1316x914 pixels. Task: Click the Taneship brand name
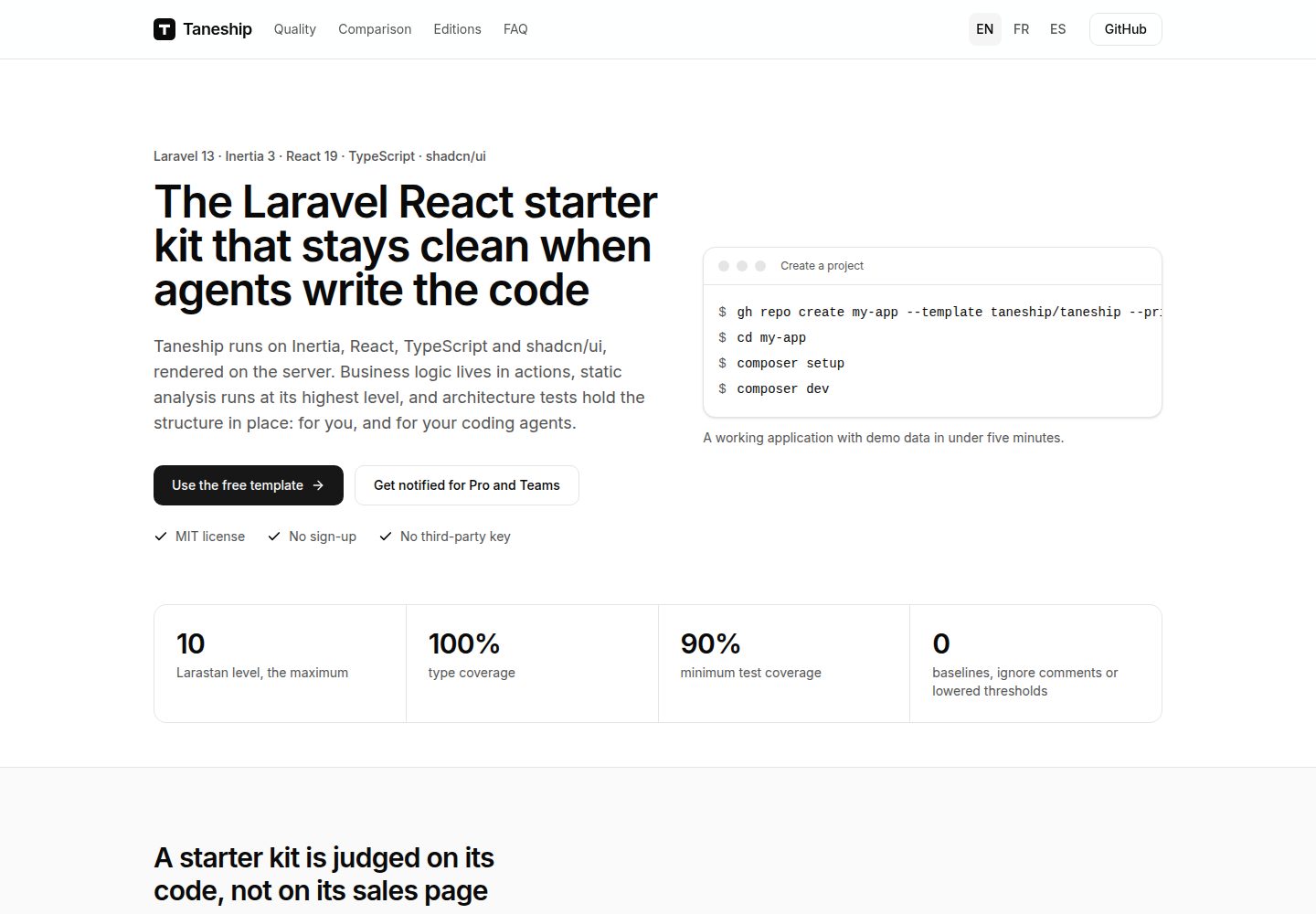tap(218, 29)
